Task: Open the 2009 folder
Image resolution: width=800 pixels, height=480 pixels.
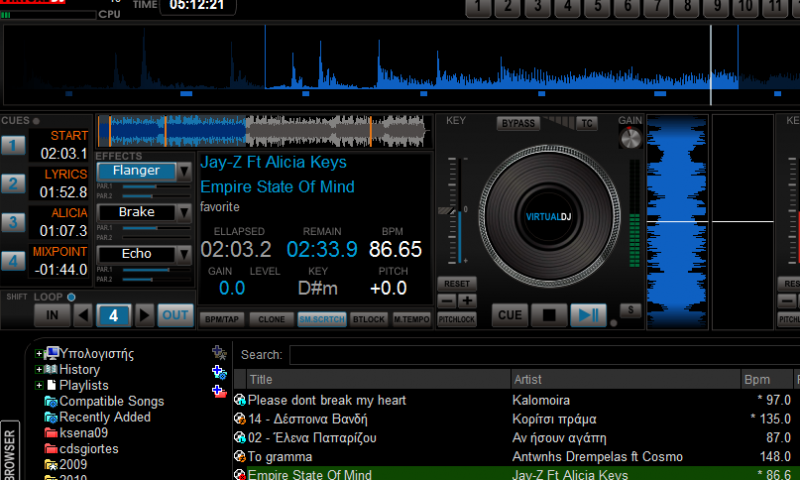Action: point(65,465)
